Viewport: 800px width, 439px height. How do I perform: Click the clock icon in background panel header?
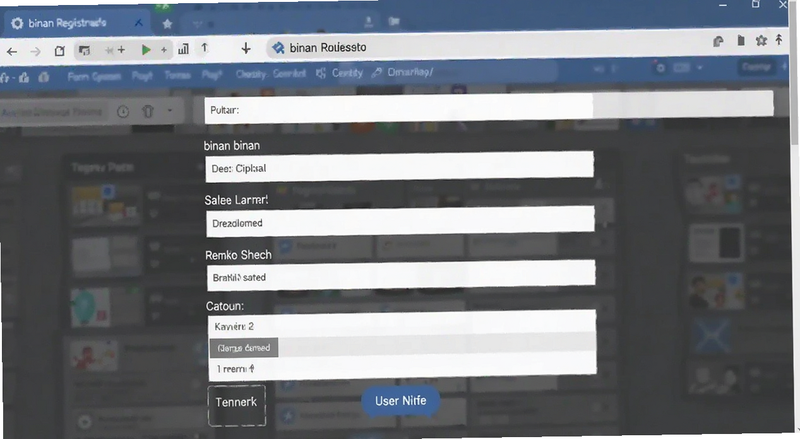click(x=123, y=112)
